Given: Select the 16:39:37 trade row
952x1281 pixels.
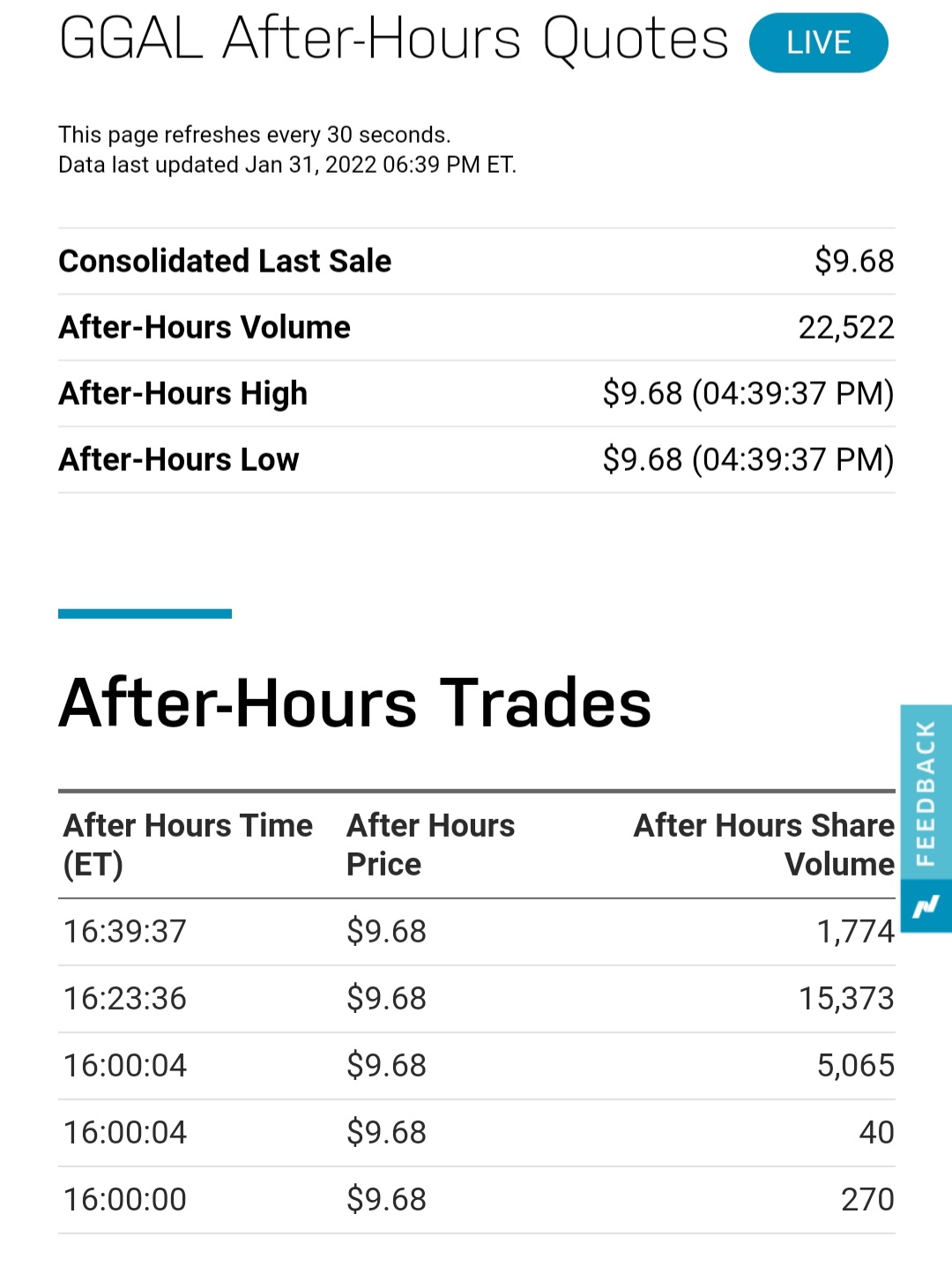Looking at the screenshot, I should click(477, 932).
